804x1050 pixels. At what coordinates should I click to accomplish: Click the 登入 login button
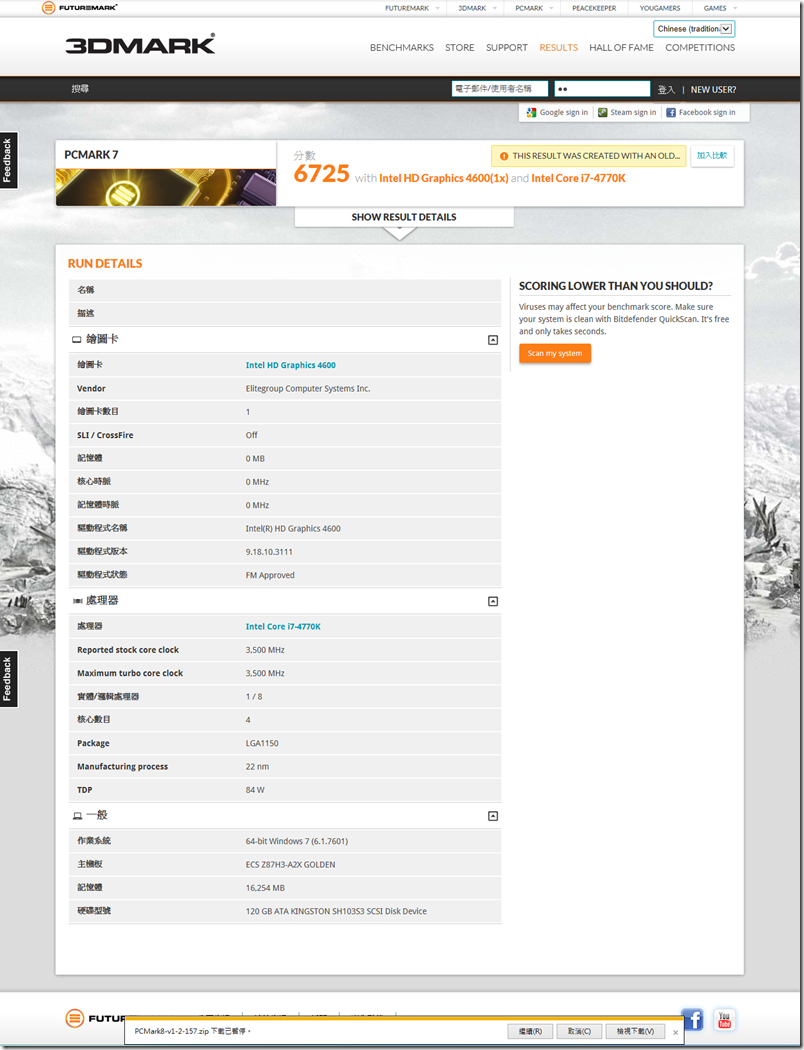click(x=666, y=89)
